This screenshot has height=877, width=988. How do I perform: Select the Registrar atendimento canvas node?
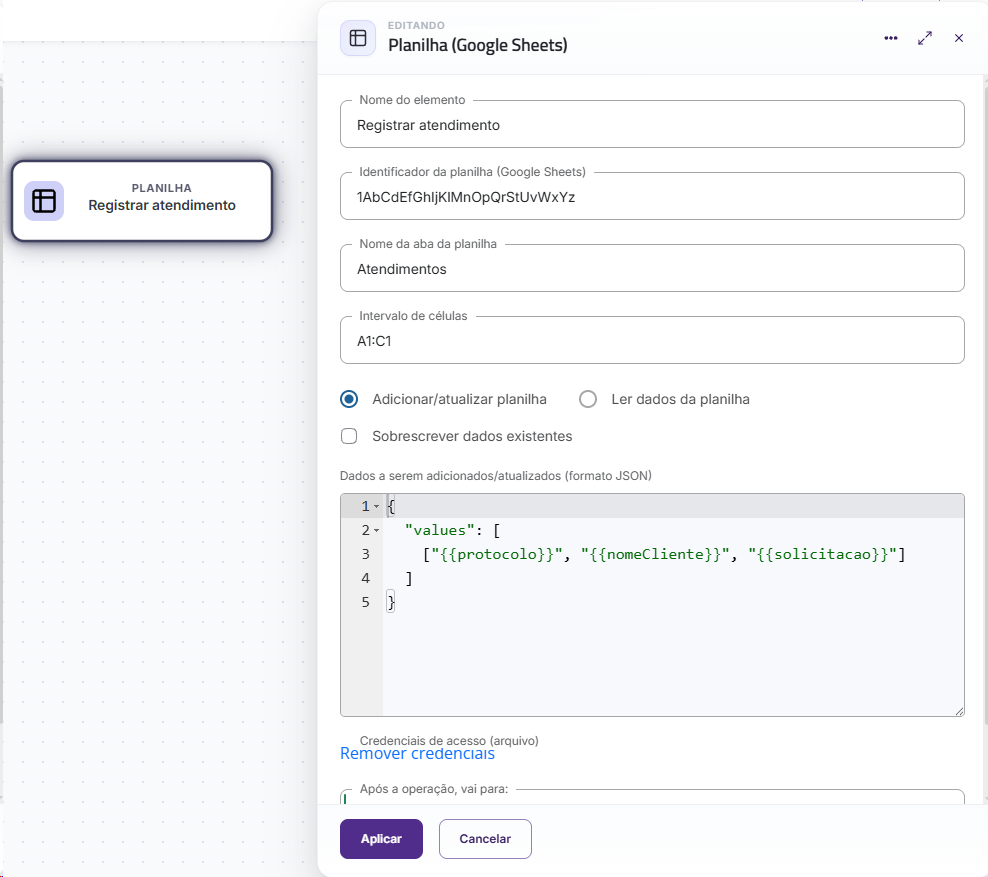[142, 201]
